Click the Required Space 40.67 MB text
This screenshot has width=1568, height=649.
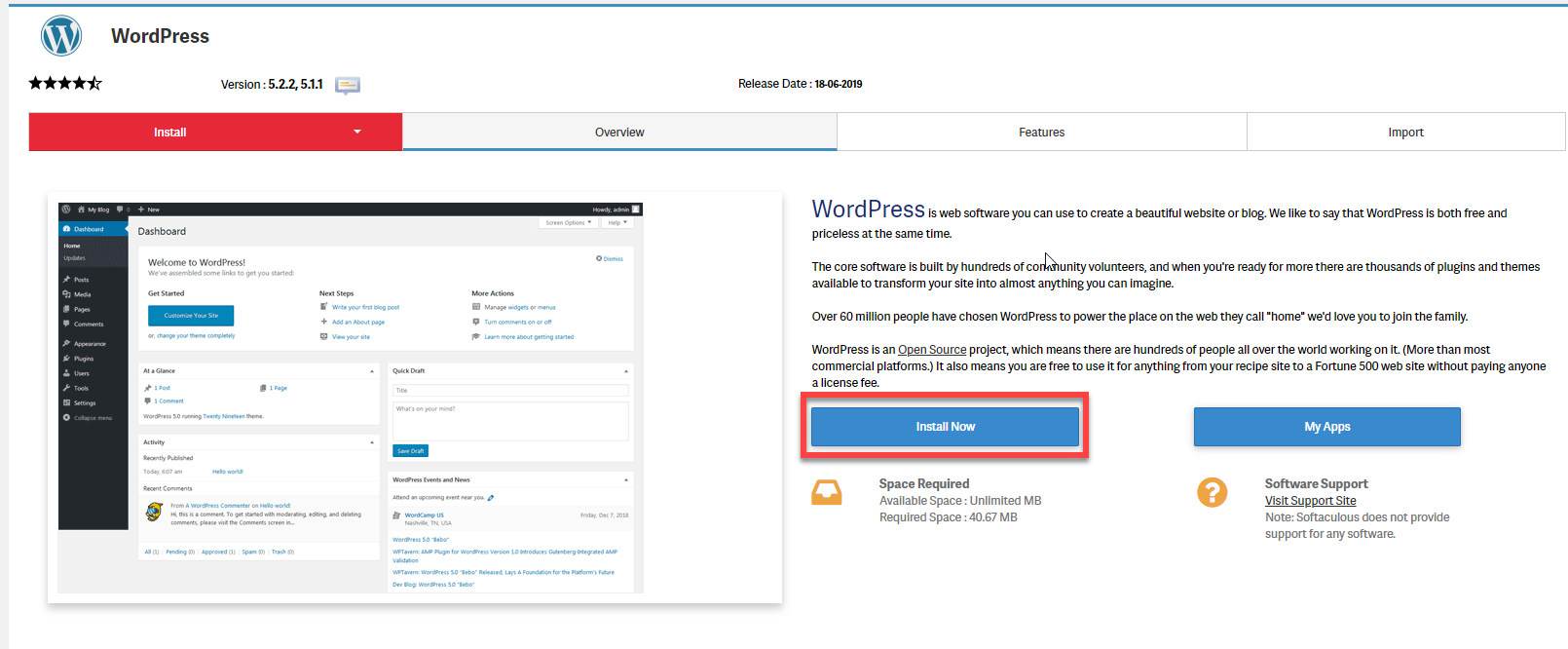[x=948, y=517]
